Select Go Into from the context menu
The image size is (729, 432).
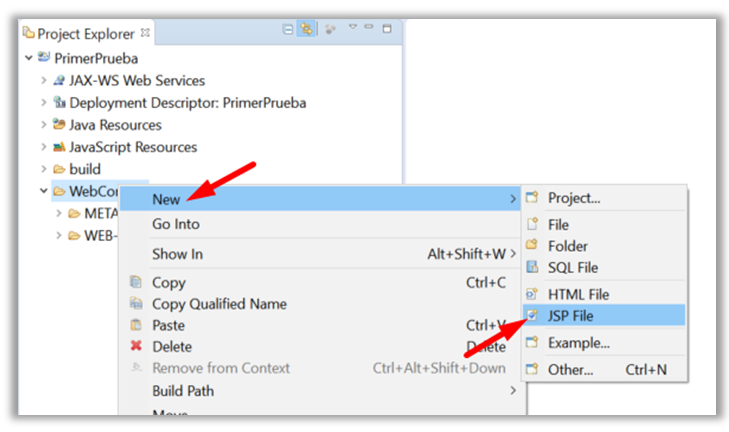176,225
